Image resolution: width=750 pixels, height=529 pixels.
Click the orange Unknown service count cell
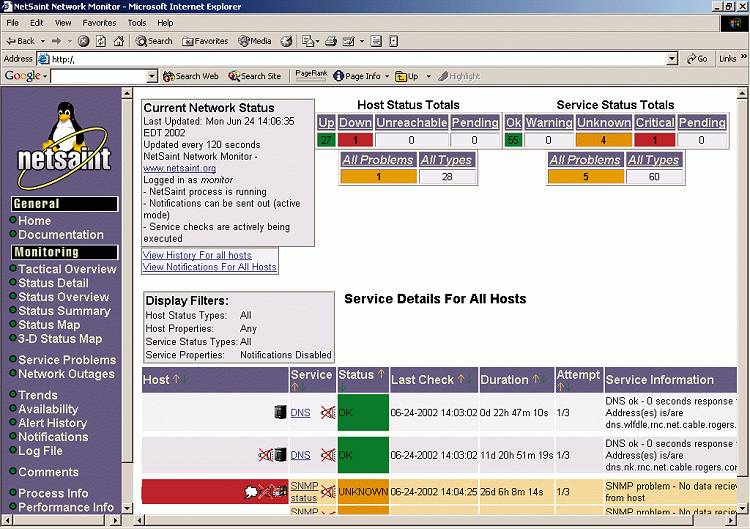pyautogui.click(x=603, y=140)
